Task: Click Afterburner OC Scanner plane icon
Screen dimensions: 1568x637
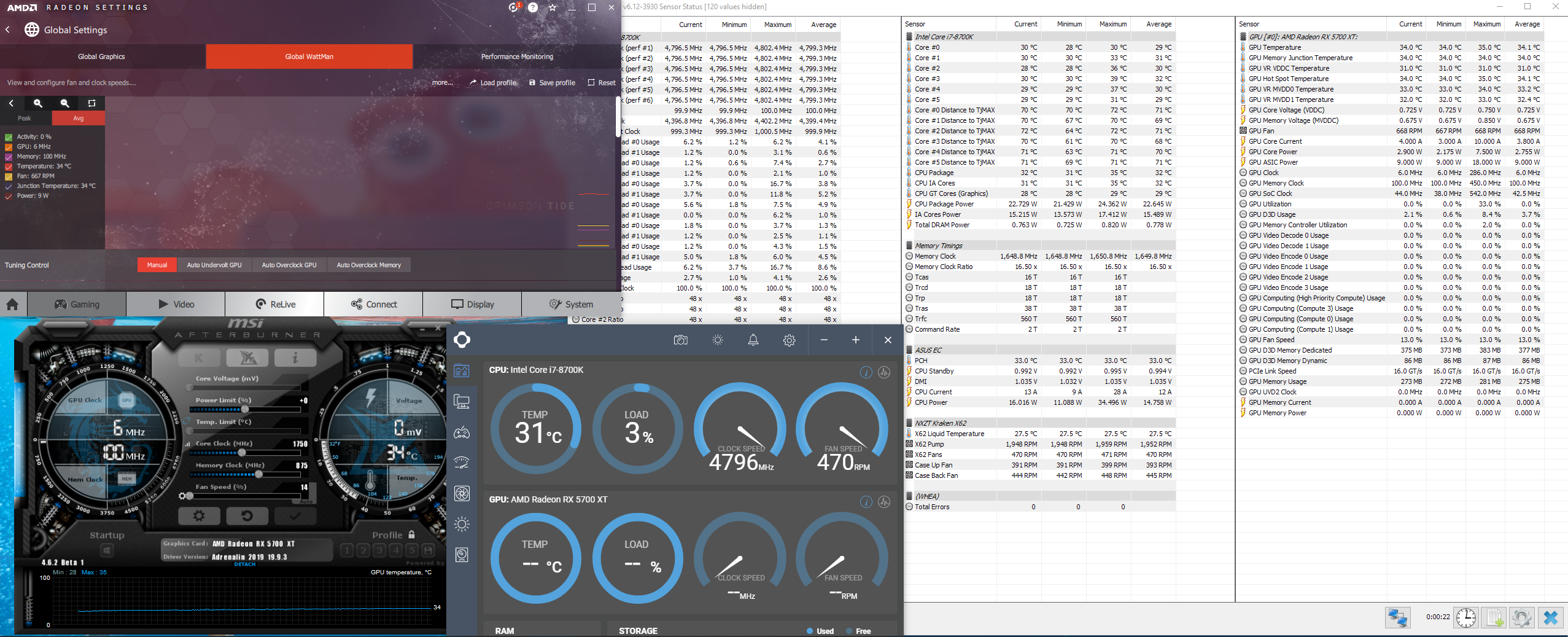Action: (x=247, y=358)
